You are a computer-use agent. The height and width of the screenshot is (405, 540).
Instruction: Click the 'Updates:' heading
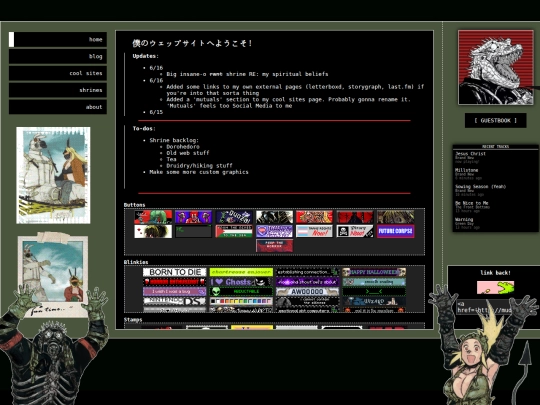(x=146, y=56)
